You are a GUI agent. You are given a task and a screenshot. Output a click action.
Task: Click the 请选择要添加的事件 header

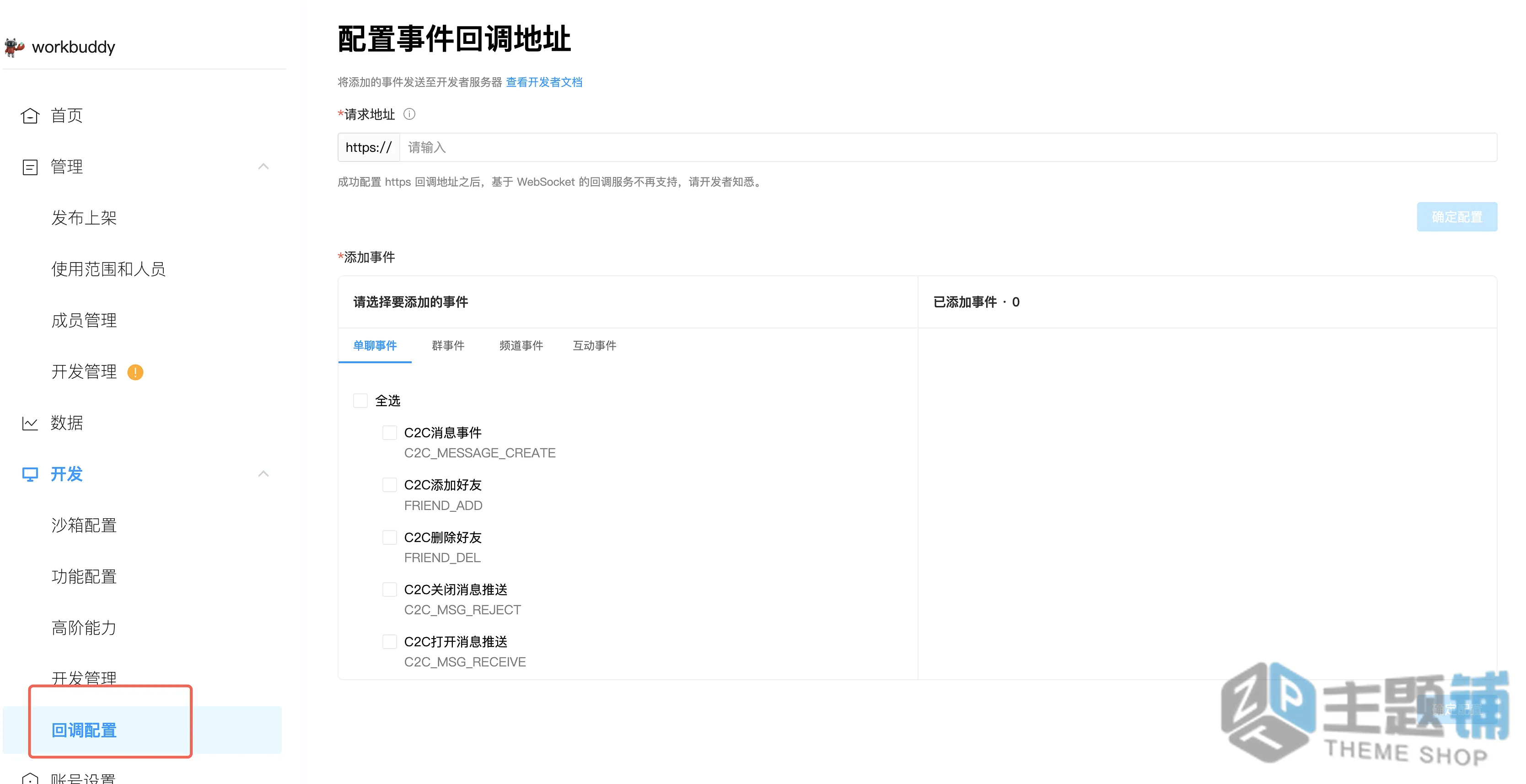click(410, 302)
